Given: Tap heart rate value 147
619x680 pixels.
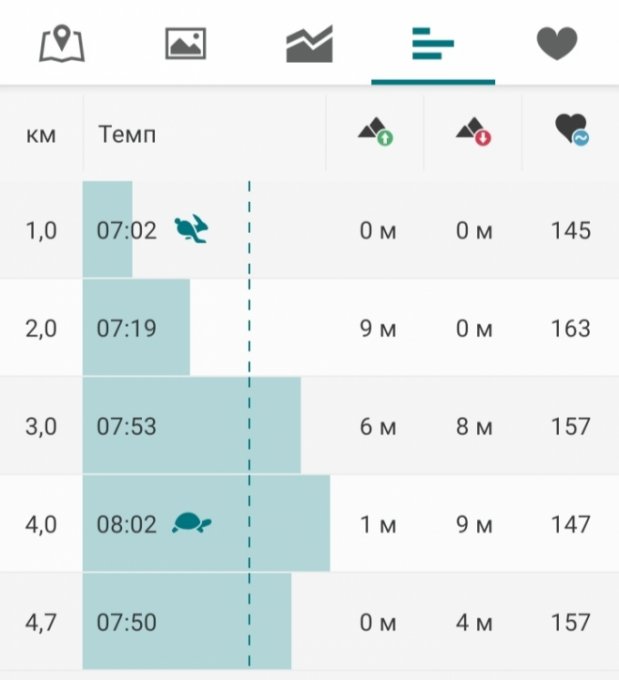Looking at the screenshot, I should (x=570, y=524).
